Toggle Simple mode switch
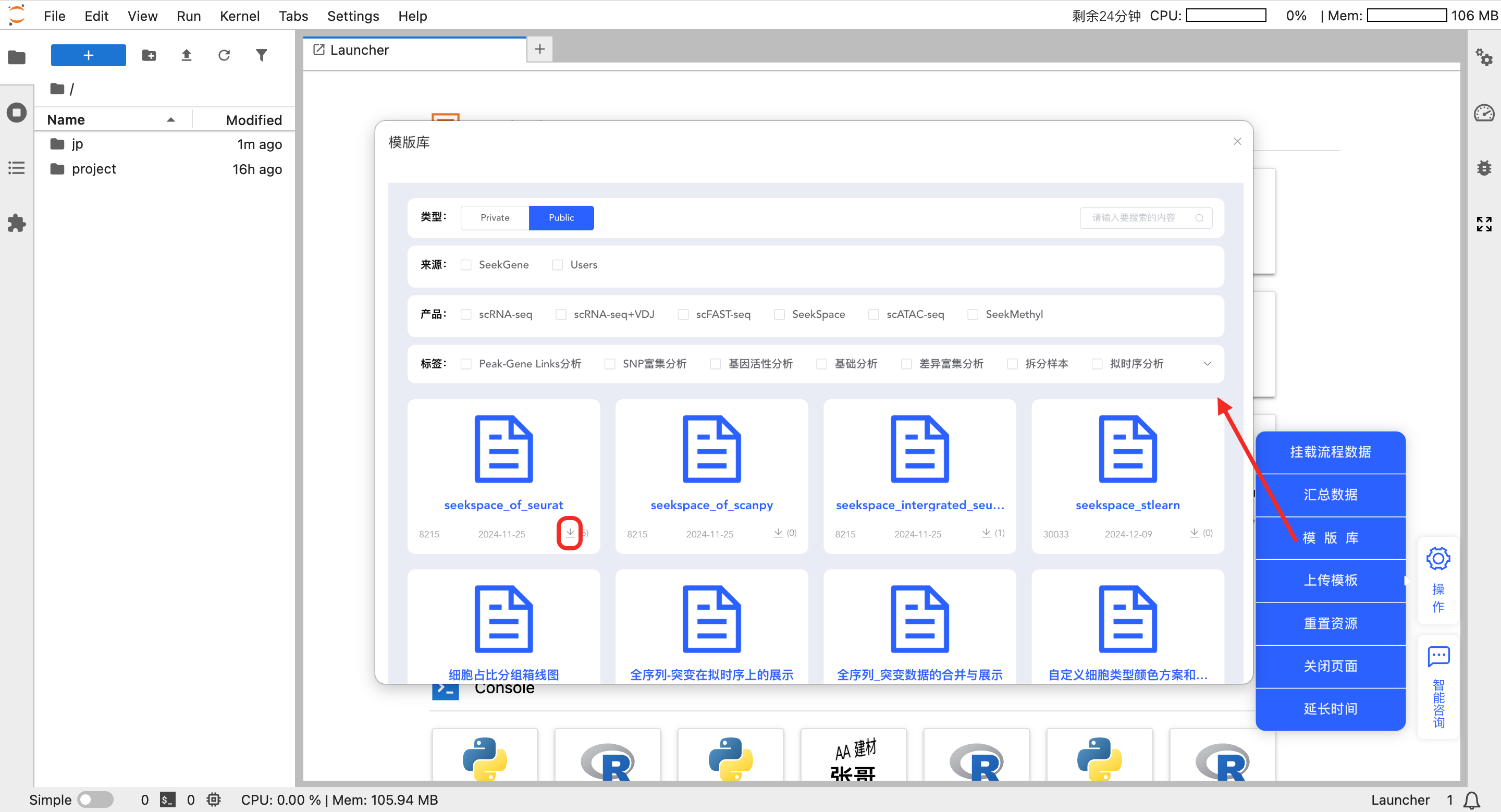Screen dimensions: 1501x812 [95, 800]
